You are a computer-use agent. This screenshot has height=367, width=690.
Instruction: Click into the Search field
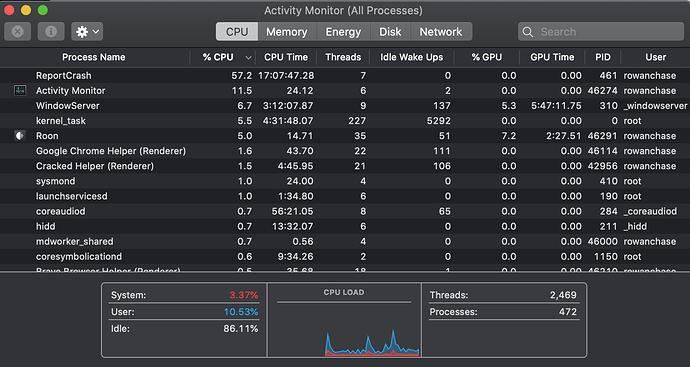tap(601, 32)
